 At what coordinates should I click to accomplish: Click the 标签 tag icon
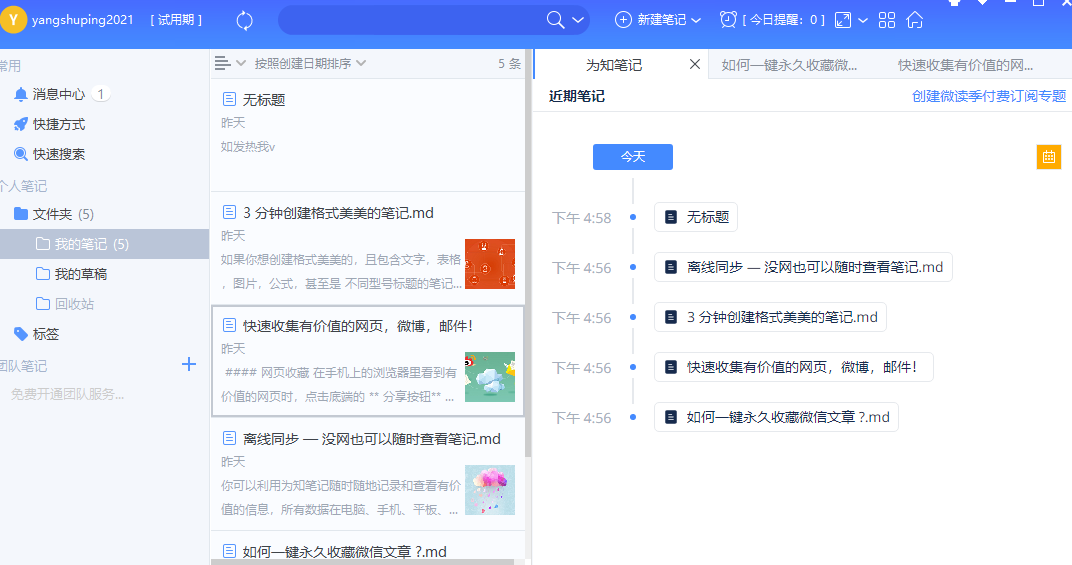21,334
